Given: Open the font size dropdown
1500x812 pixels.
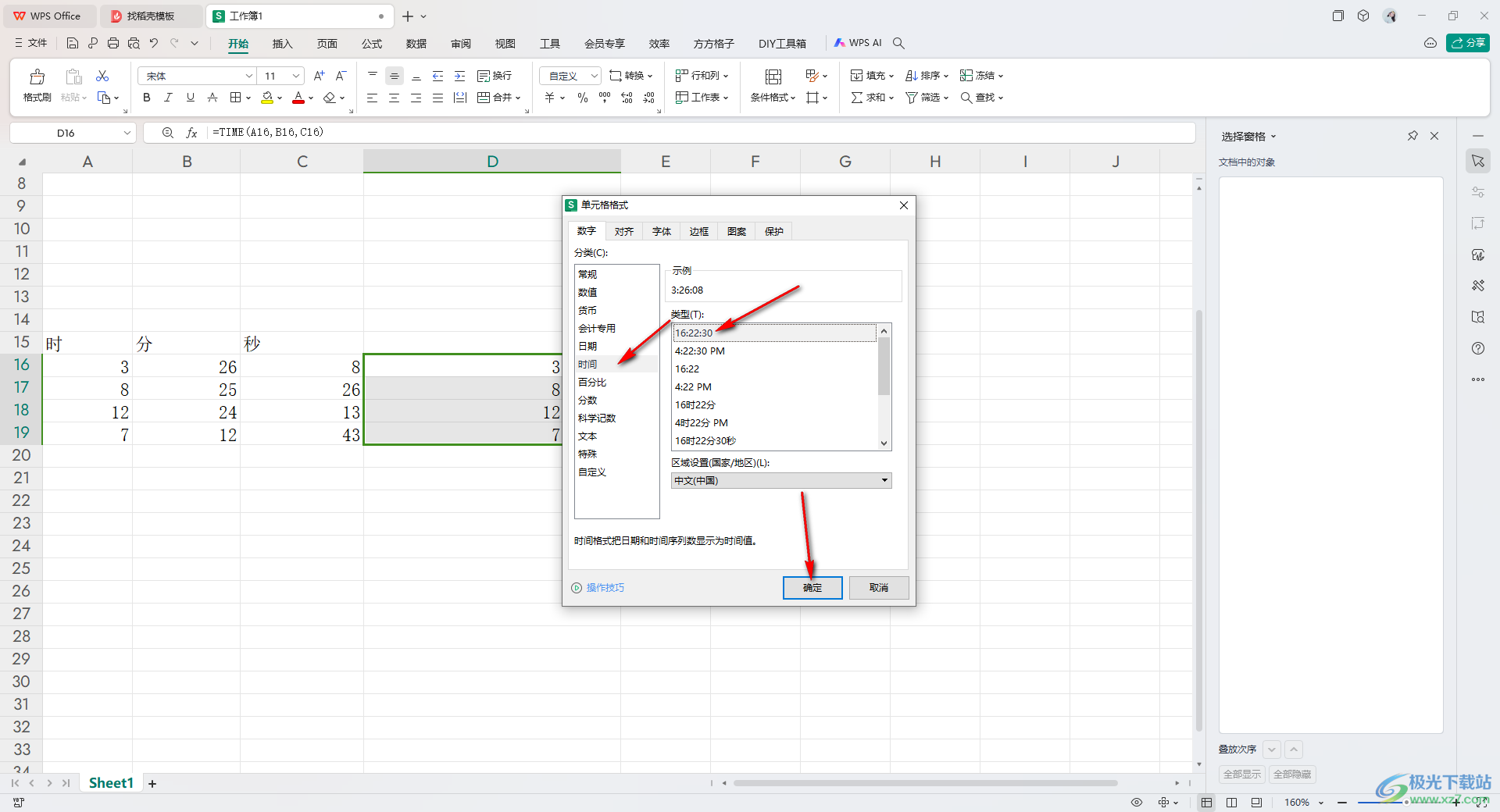Looking at the screenshot, I should tap(296, 76).
